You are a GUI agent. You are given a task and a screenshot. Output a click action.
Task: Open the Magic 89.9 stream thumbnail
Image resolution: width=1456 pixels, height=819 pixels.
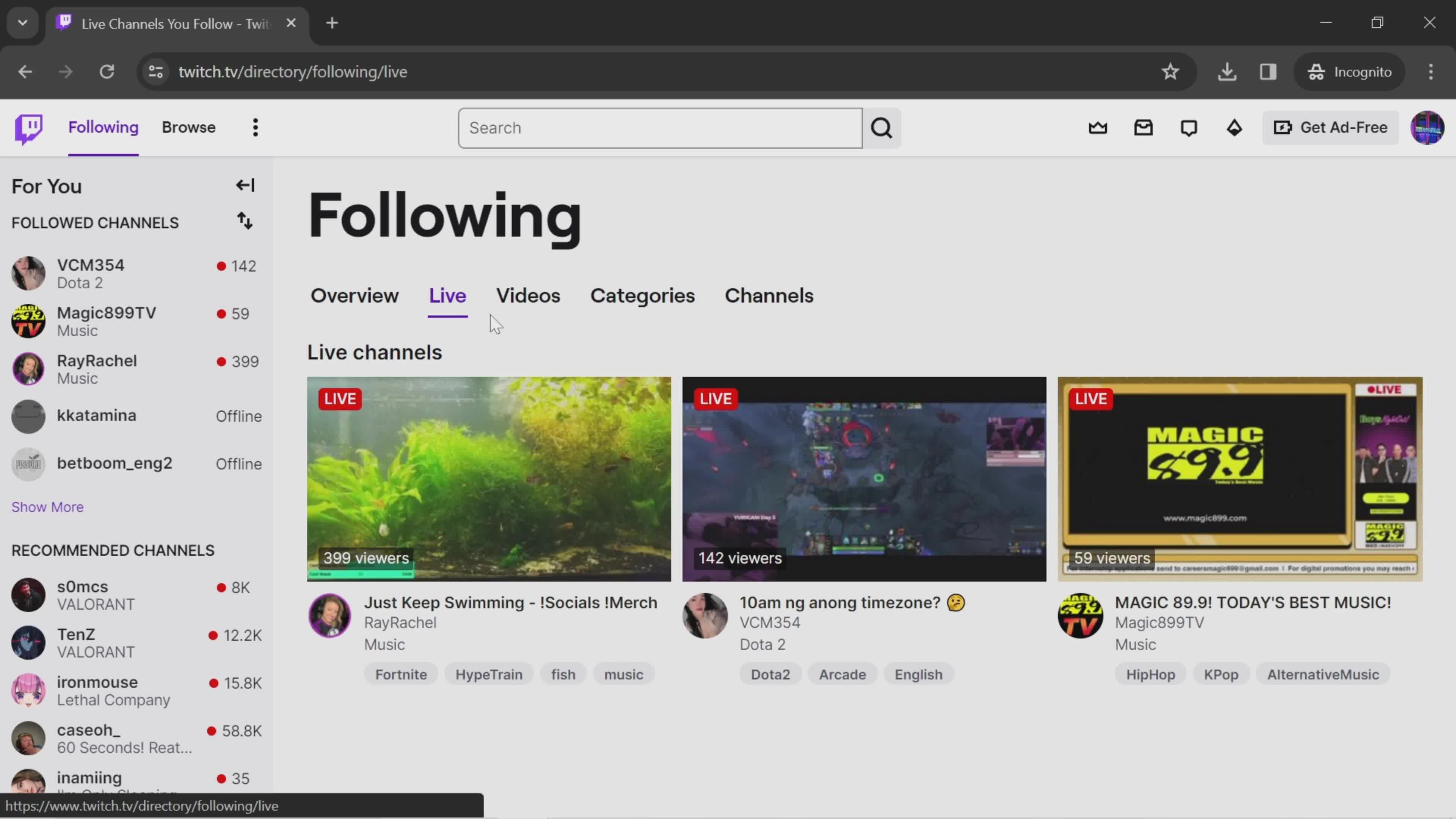click(1239, 479)
